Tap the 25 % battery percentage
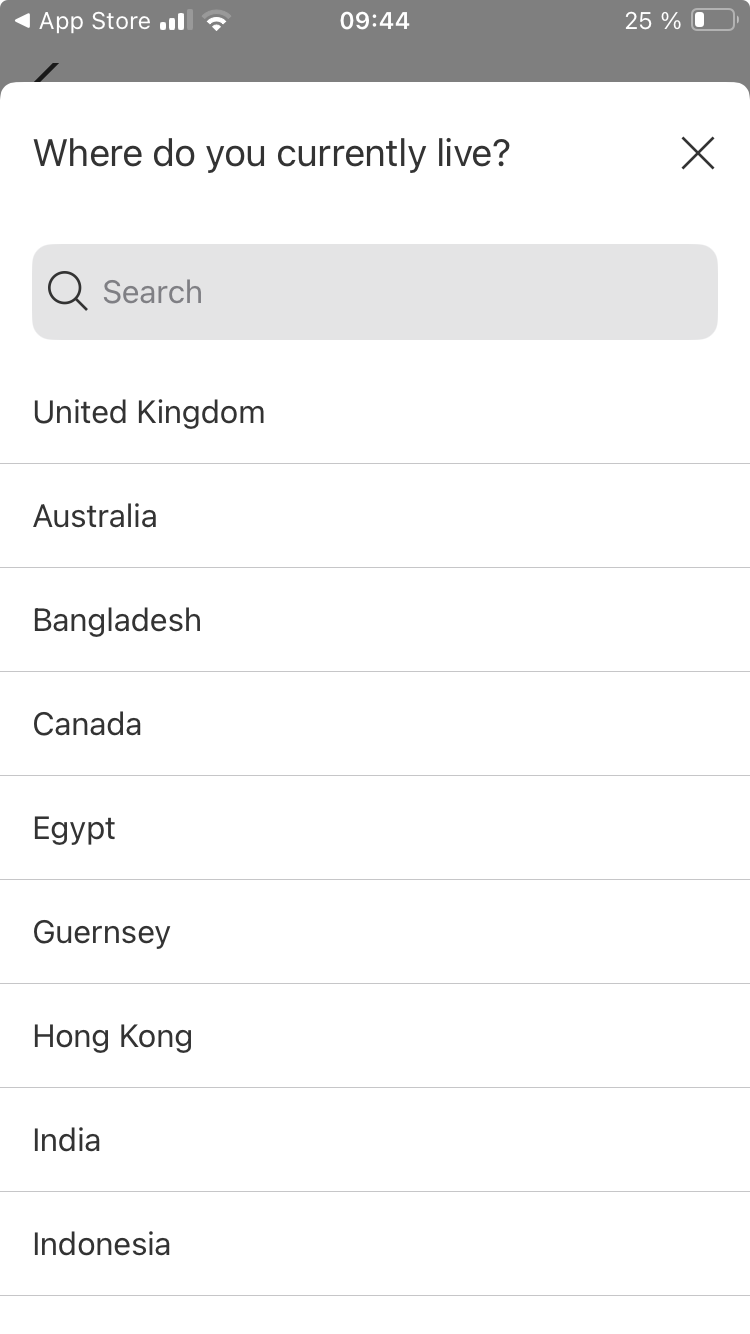Screen dimensions: 750x1334 click(x=653, y=21)
